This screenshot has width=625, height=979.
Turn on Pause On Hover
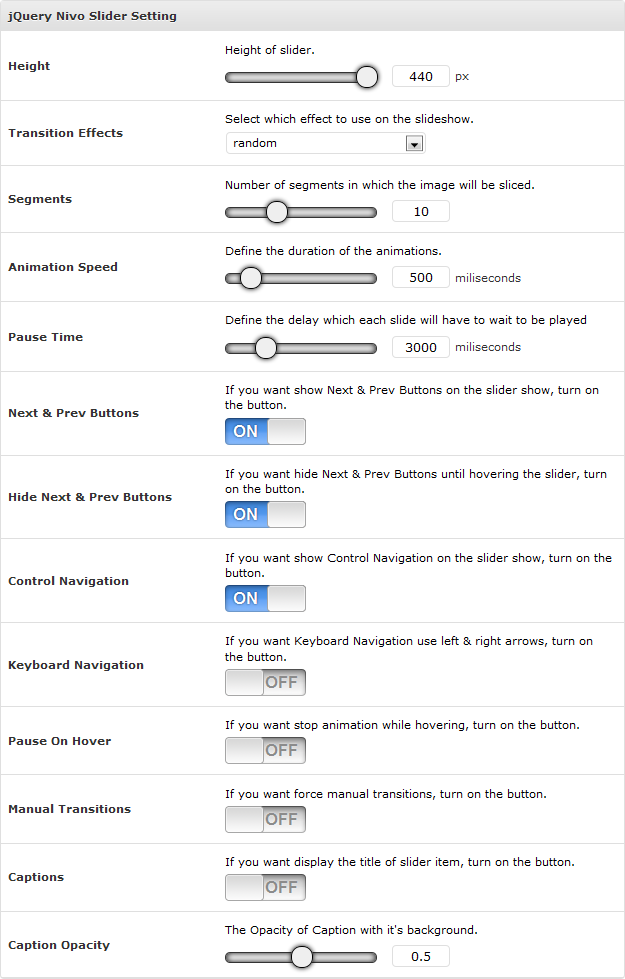click(x=265, y=750)
